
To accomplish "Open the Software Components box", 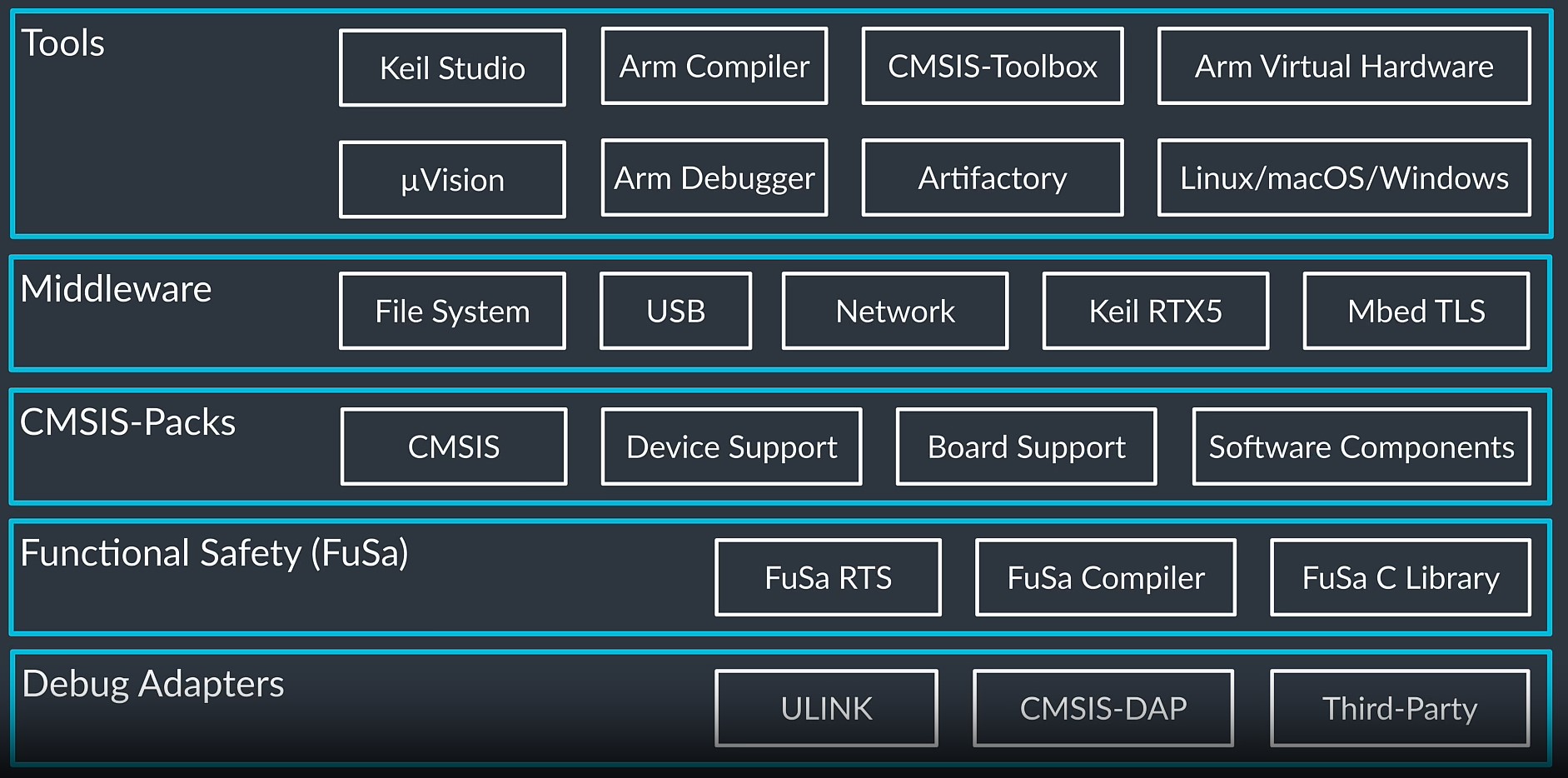I will (x=1361, y=446).
